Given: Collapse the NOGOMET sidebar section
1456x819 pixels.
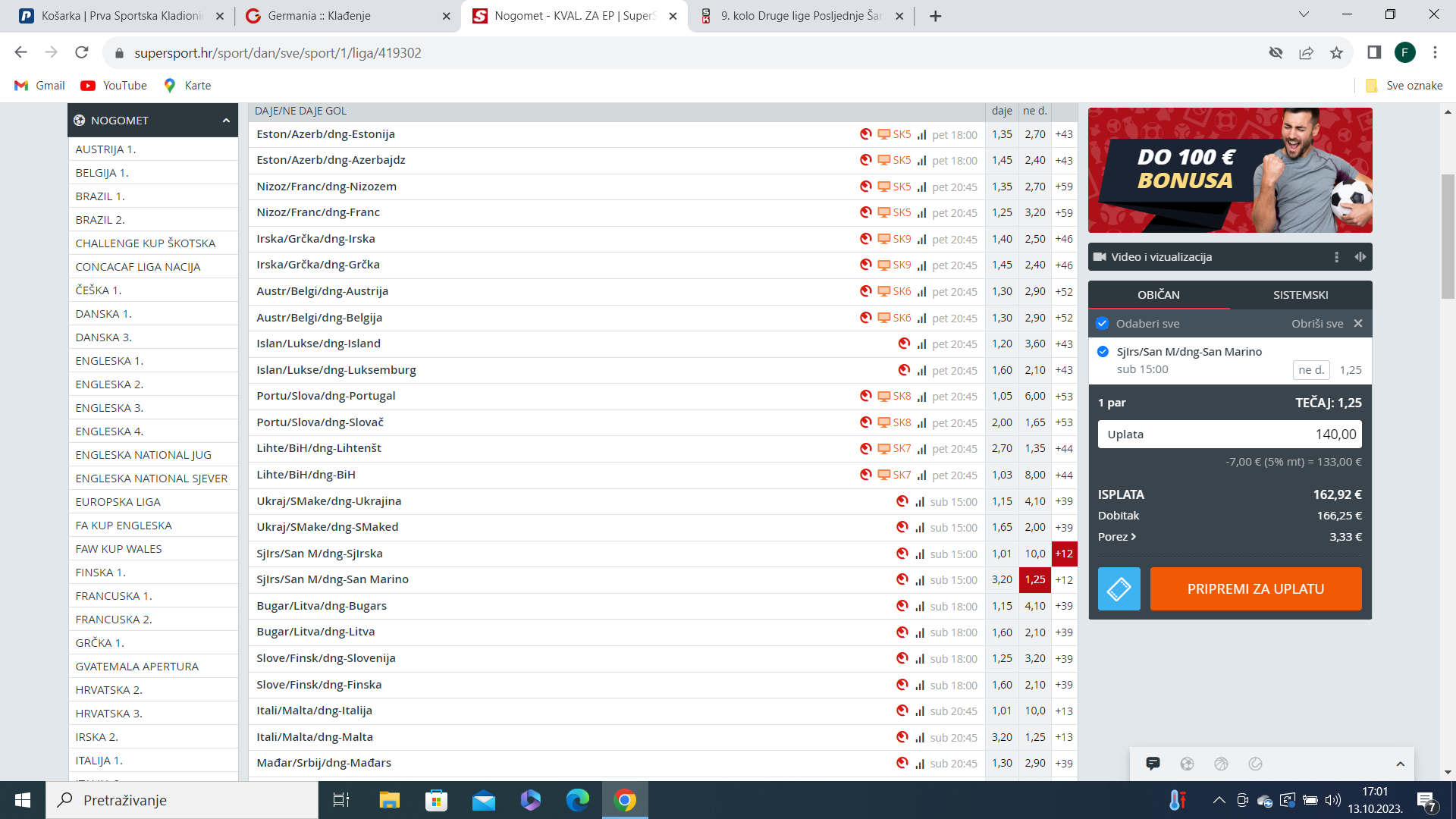Looking at the screenshot, I should pyautogui.click(x=225, y=121).
